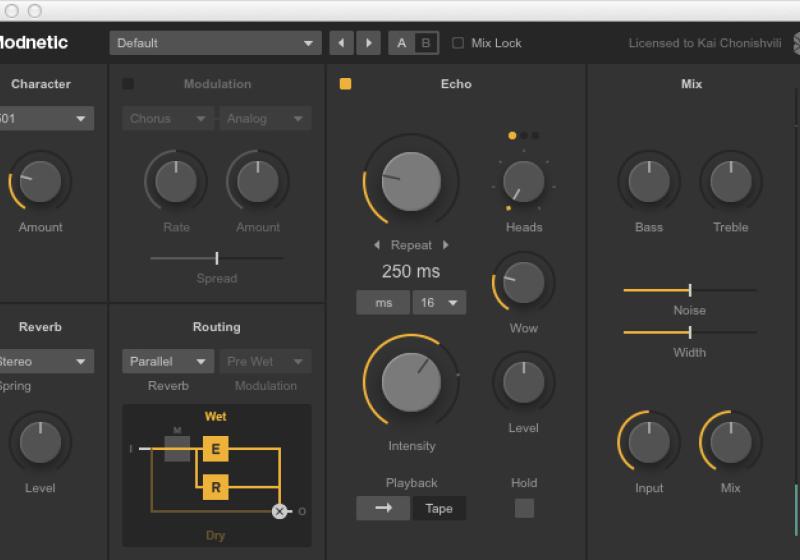Toggle the Hold button

click(524, 508)
